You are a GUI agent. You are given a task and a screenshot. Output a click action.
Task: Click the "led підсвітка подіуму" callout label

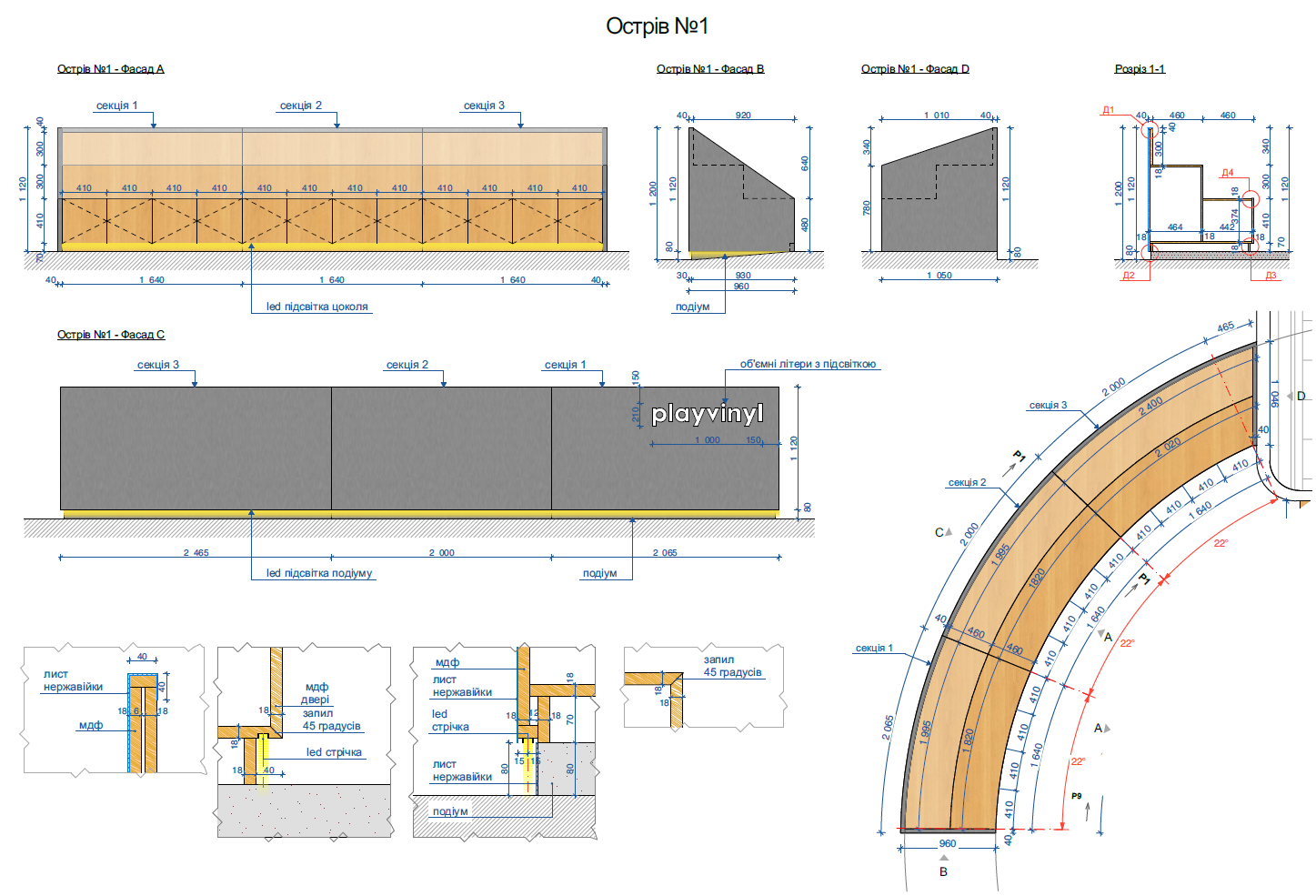(319, 573)
